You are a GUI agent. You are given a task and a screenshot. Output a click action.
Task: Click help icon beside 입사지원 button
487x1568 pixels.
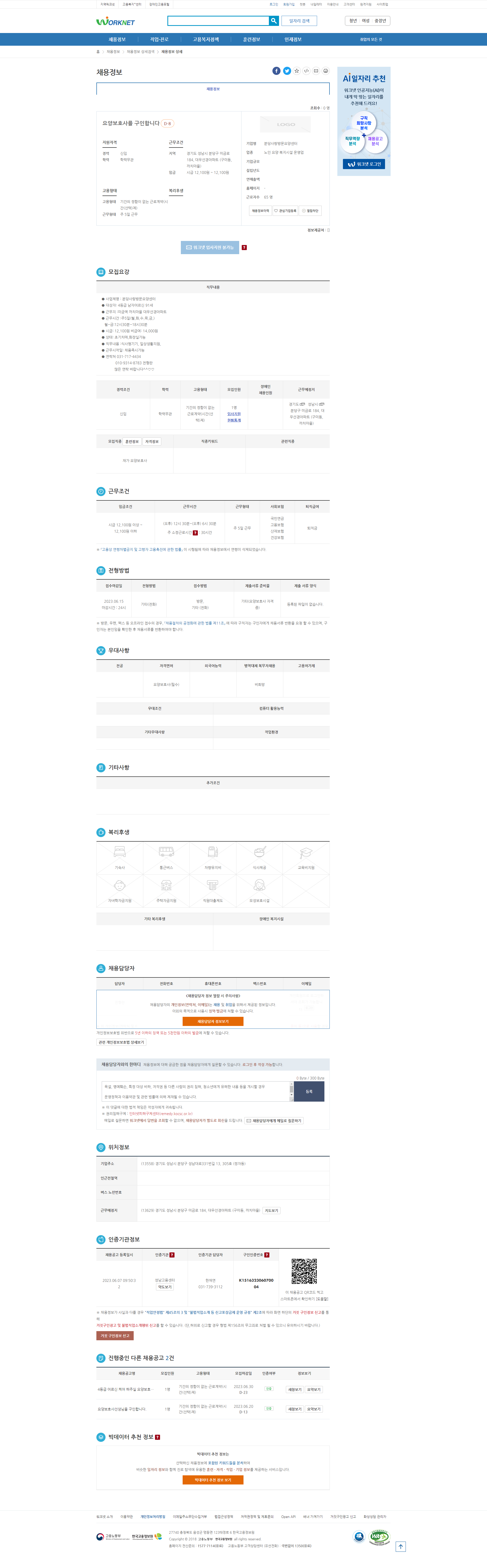[245, 248]
